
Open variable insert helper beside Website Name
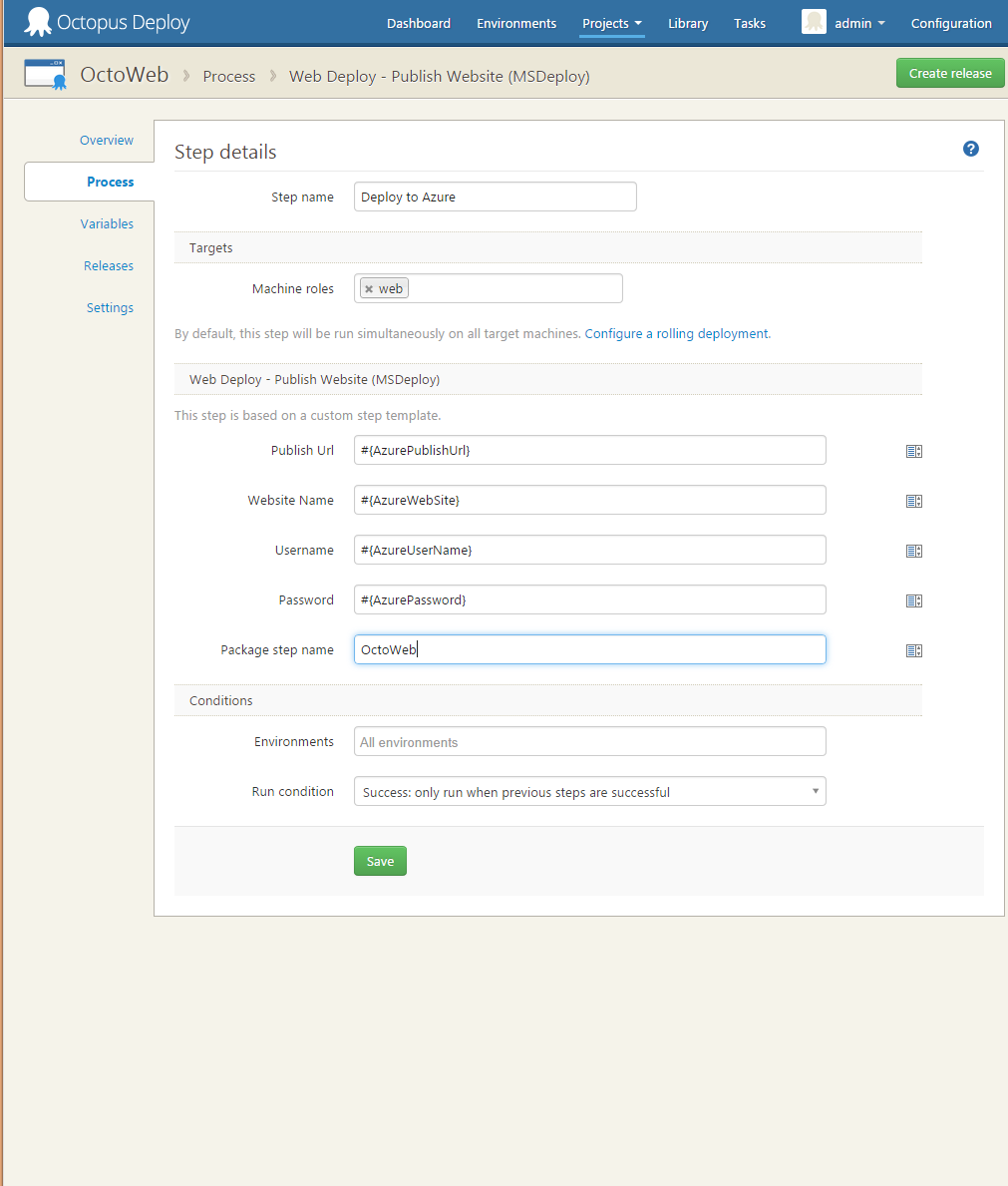coord(914,501)
